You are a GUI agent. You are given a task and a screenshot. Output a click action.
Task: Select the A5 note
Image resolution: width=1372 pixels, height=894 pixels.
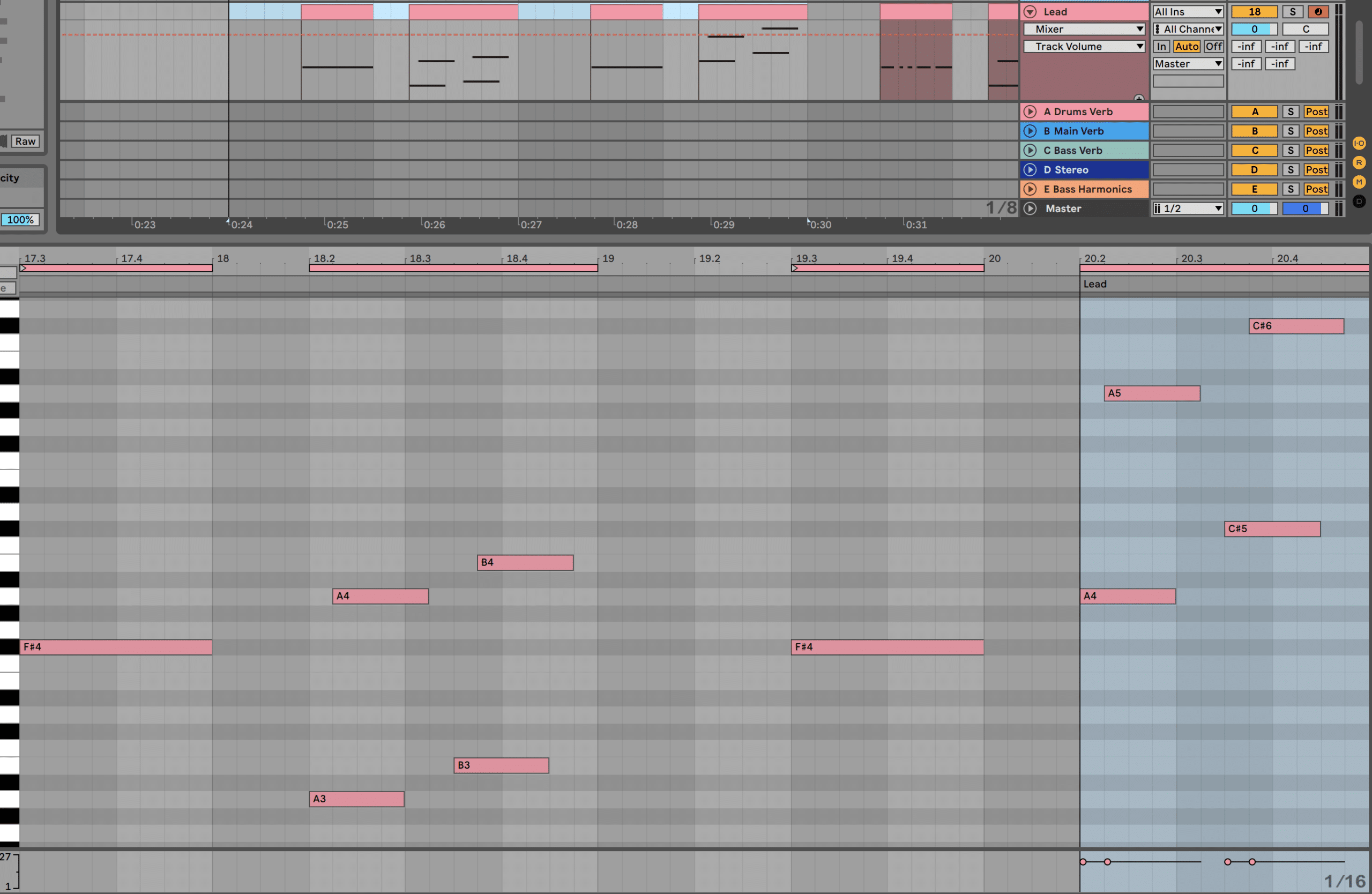tap(1152, 394)
